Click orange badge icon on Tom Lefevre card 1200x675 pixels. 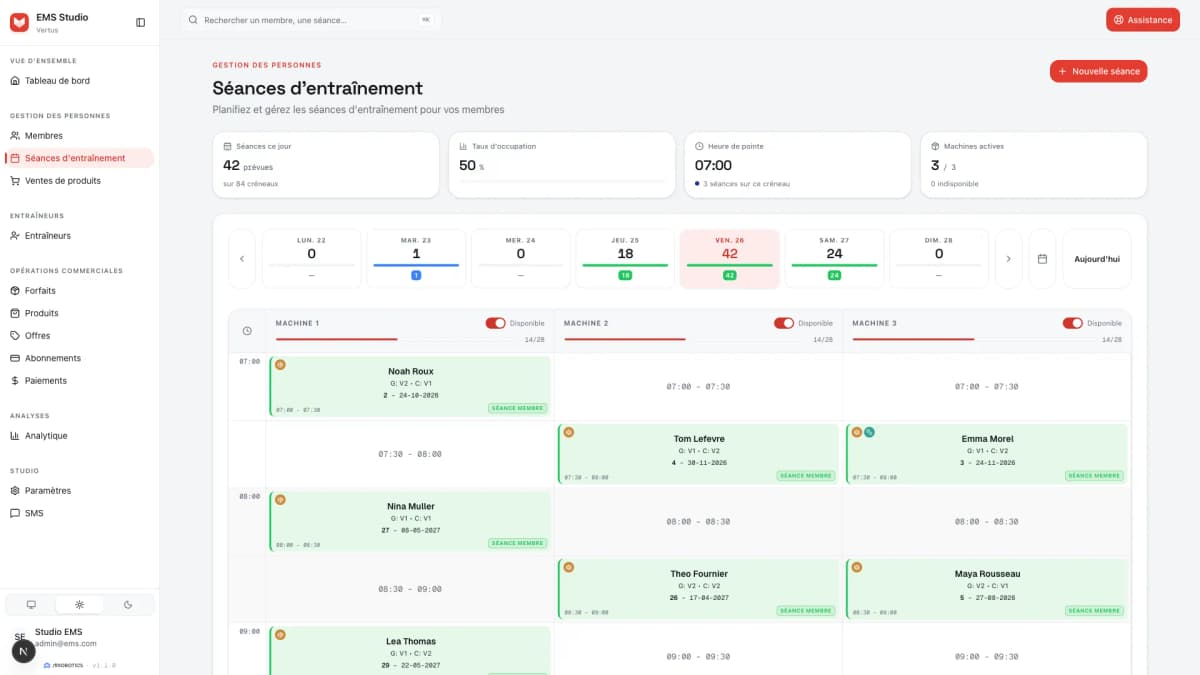(x=568, y=432)
